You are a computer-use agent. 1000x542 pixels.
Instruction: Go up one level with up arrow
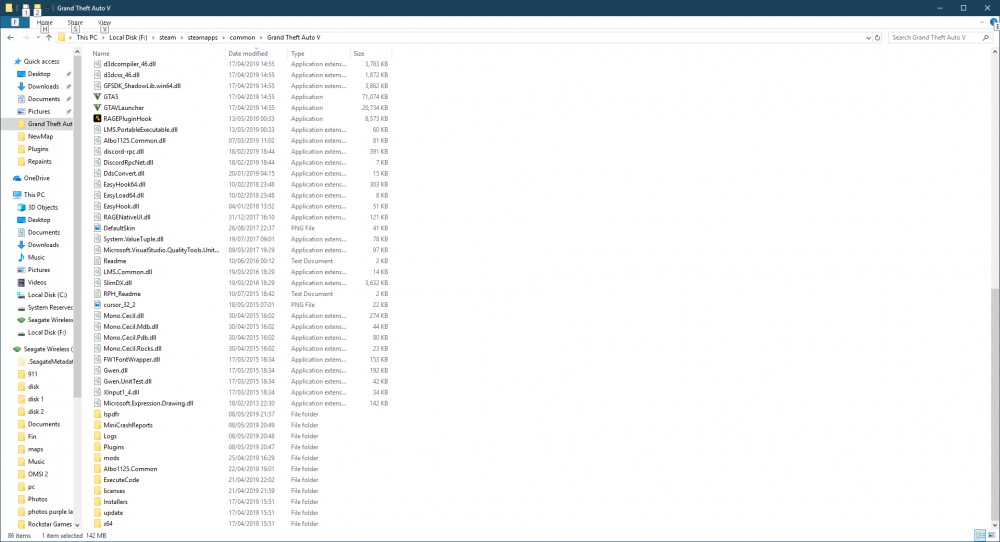pyautogui.click(x=48, y=38)
